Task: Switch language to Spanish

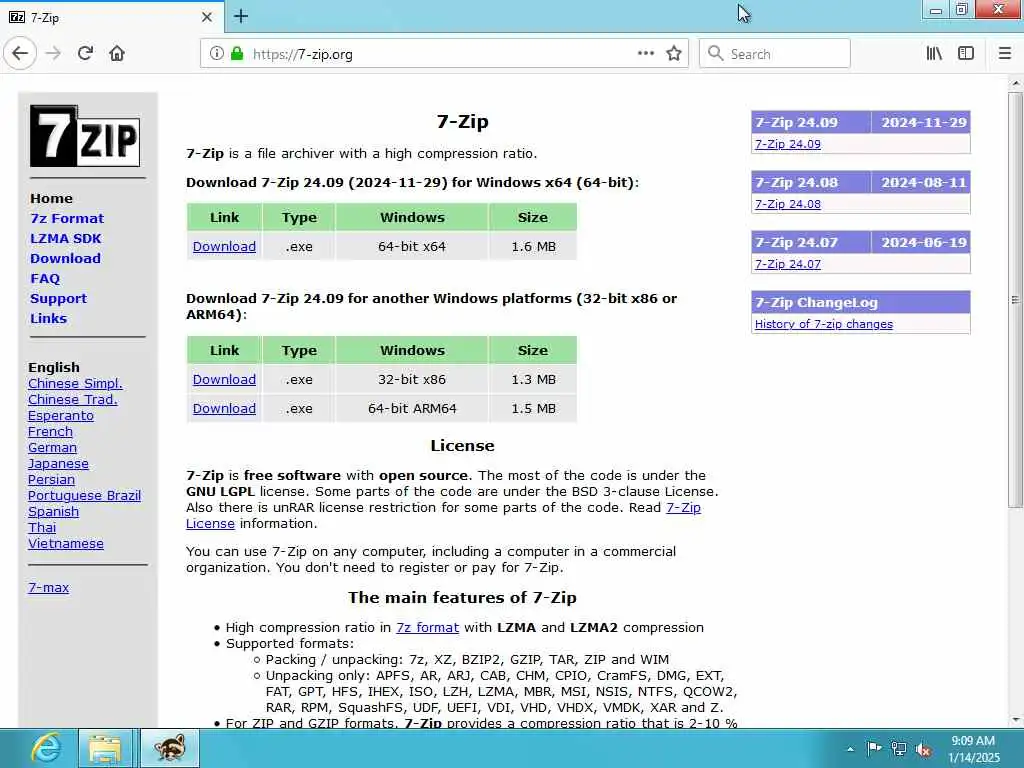Action: [x=53, y=512]
